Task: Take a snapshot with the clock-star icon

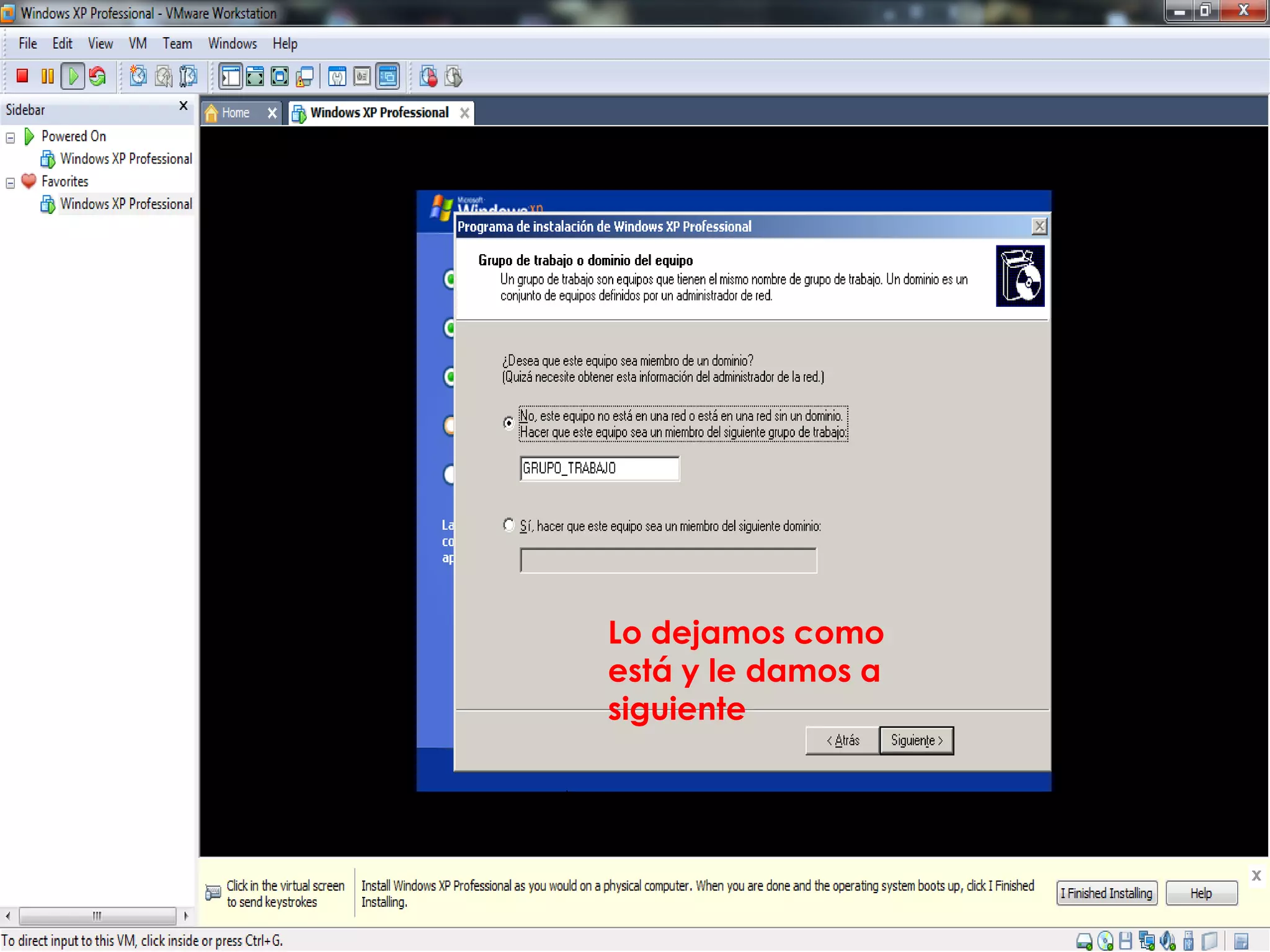Action: pyautogui.click(x=138, y=76)
